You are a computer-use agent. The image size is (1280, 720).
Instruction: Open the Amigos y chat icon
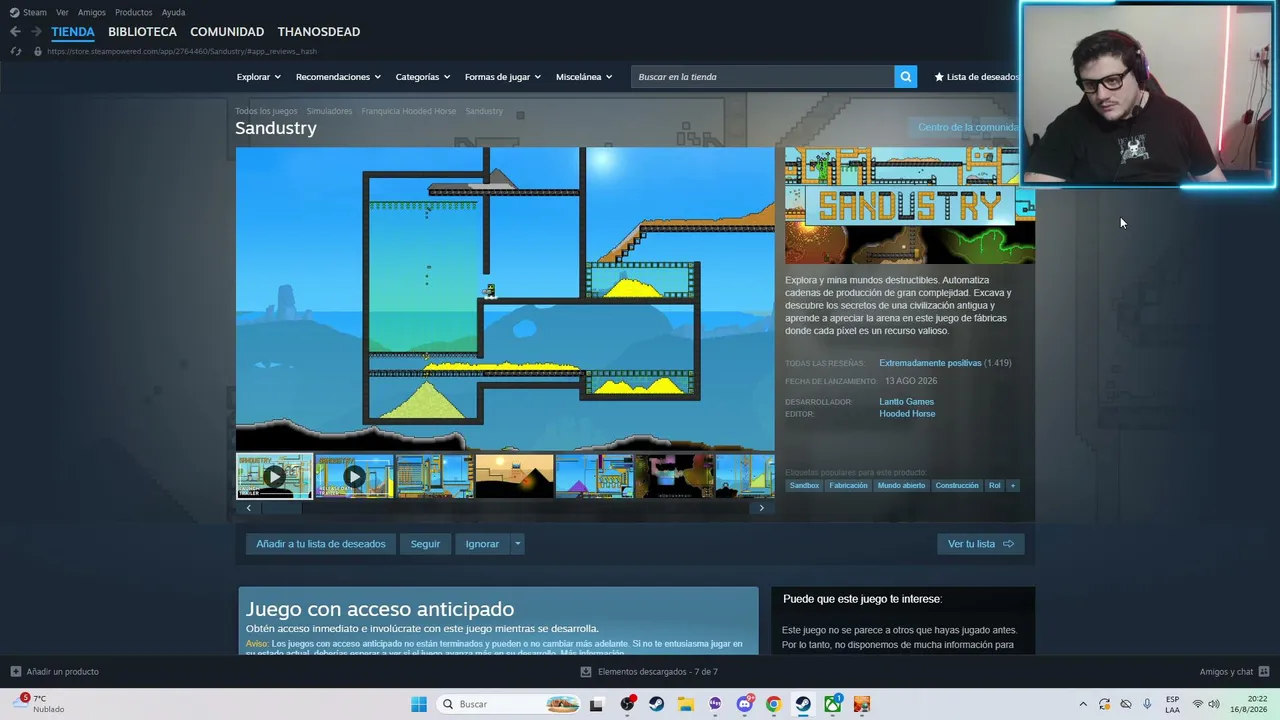(1263, 672)
